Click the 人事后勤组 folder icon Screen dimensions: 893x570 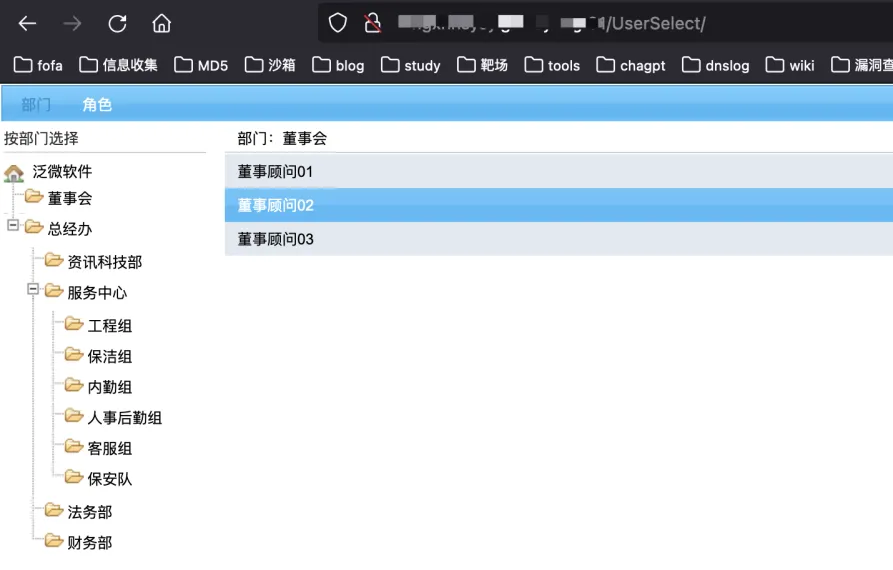coord(74,416)
